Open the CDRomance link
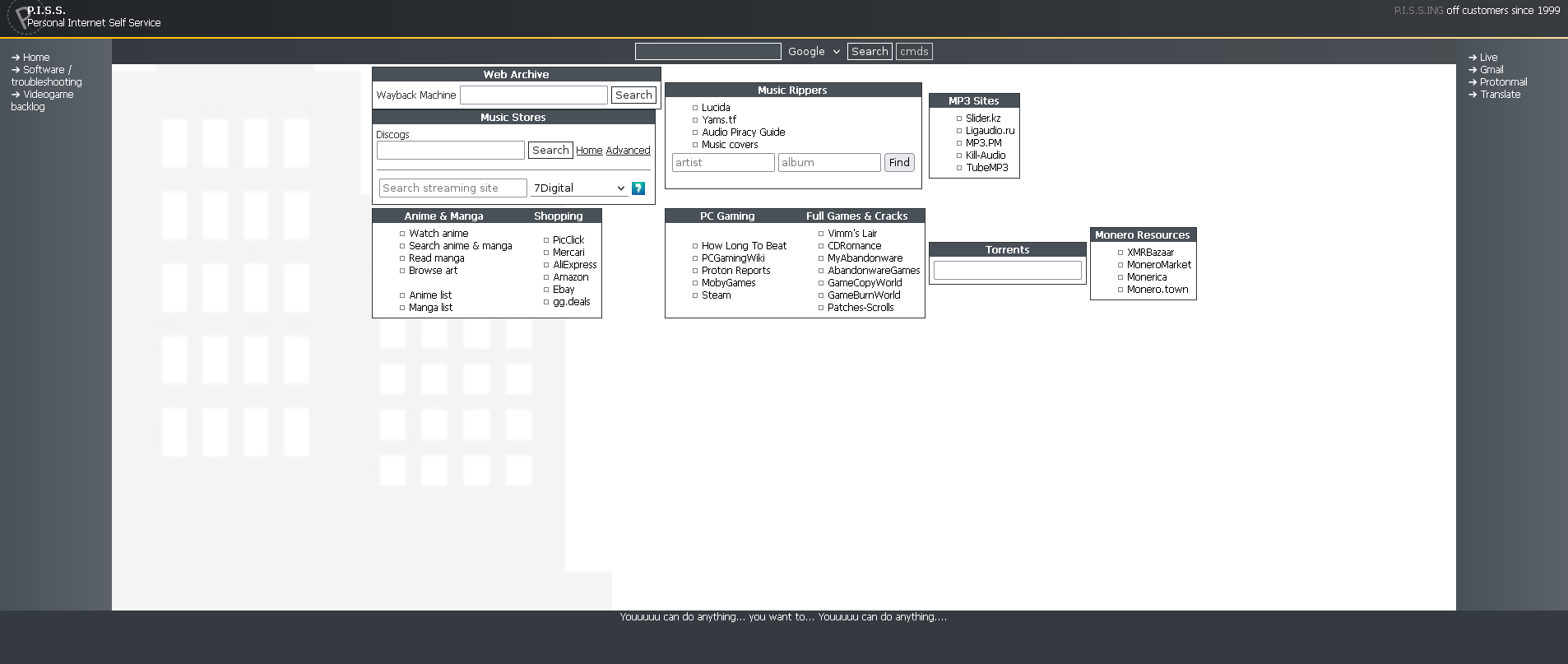Viewport: 1568px width, 664px height. 854,246
